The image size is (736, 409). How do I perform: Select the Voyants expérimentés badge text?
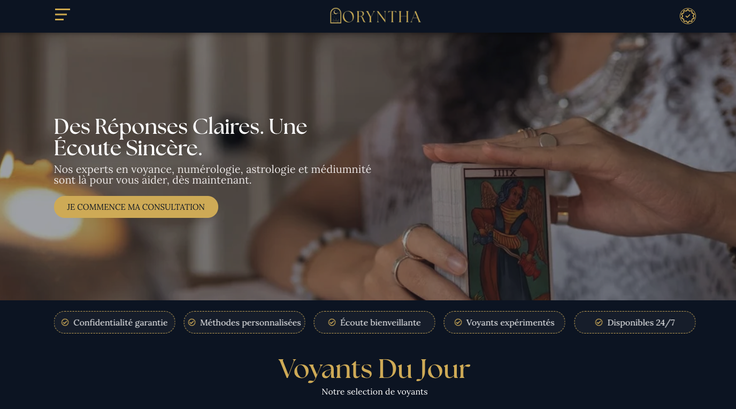(x=510, y=323)
